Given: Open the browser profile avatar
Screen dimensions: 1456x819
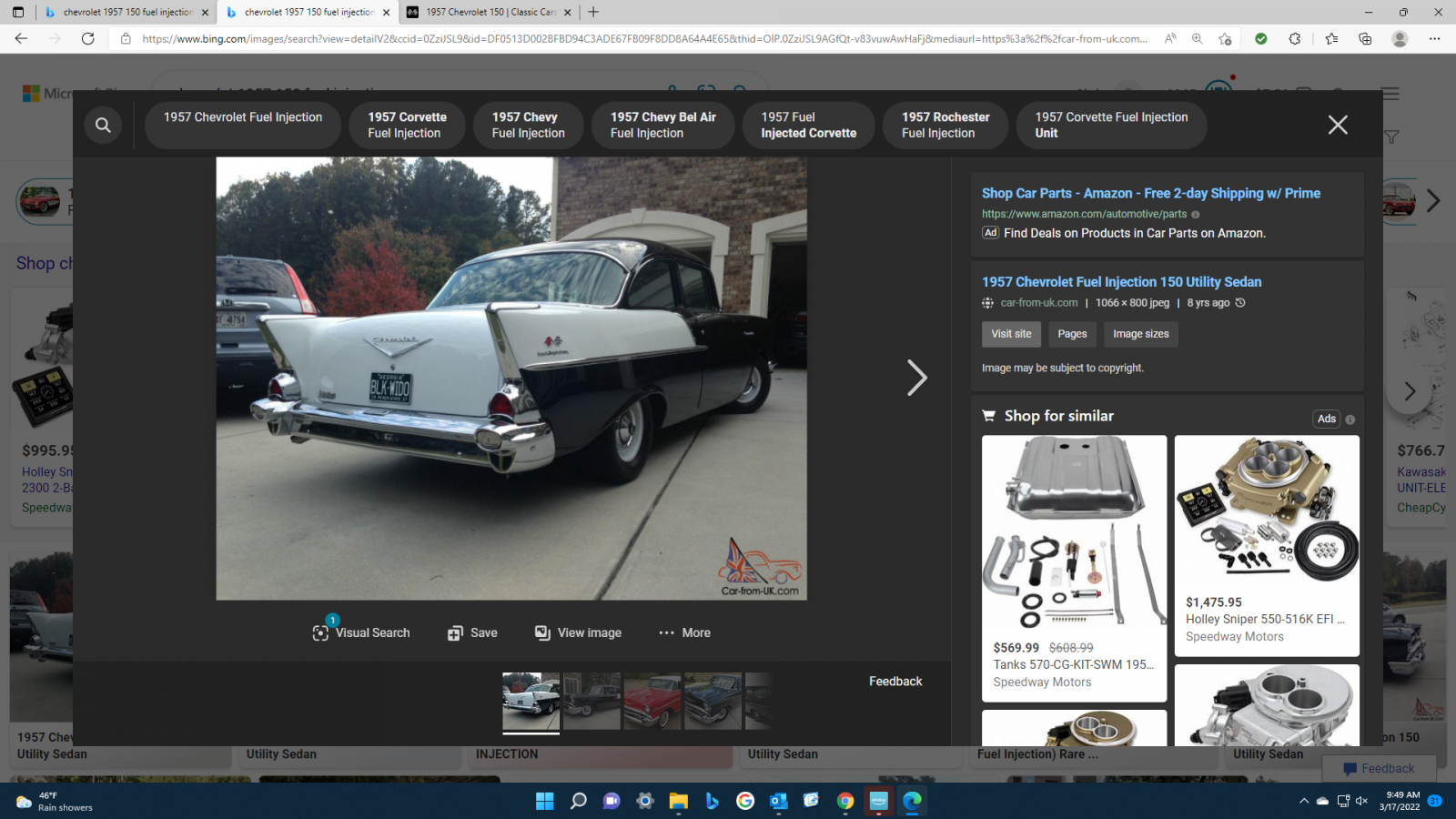Looking at the screenshot, I should coord(1400,38).
